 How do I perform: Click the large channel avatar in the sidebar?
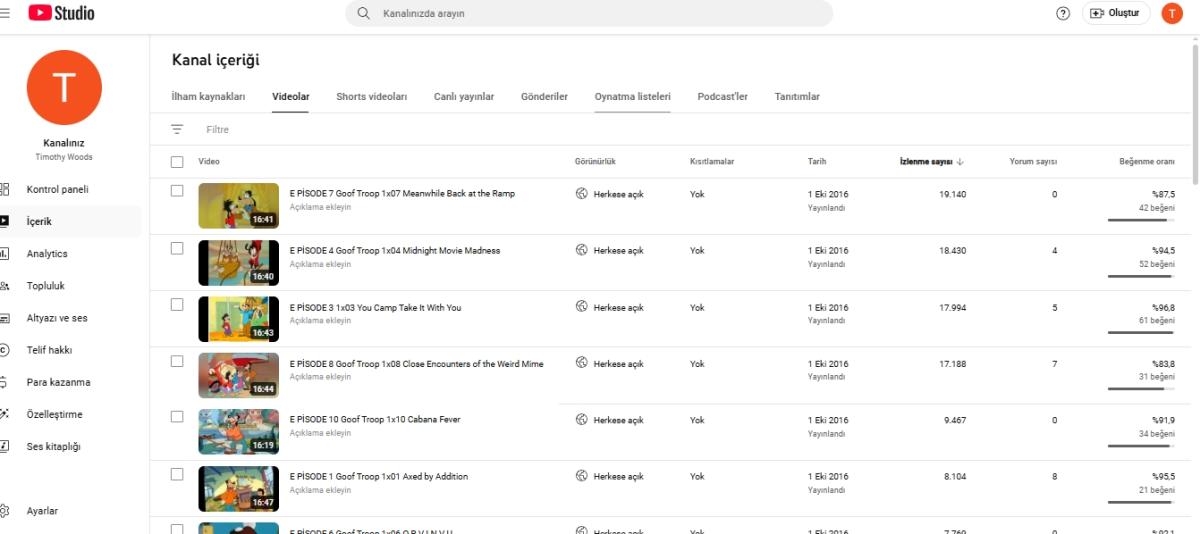(64, 88)
